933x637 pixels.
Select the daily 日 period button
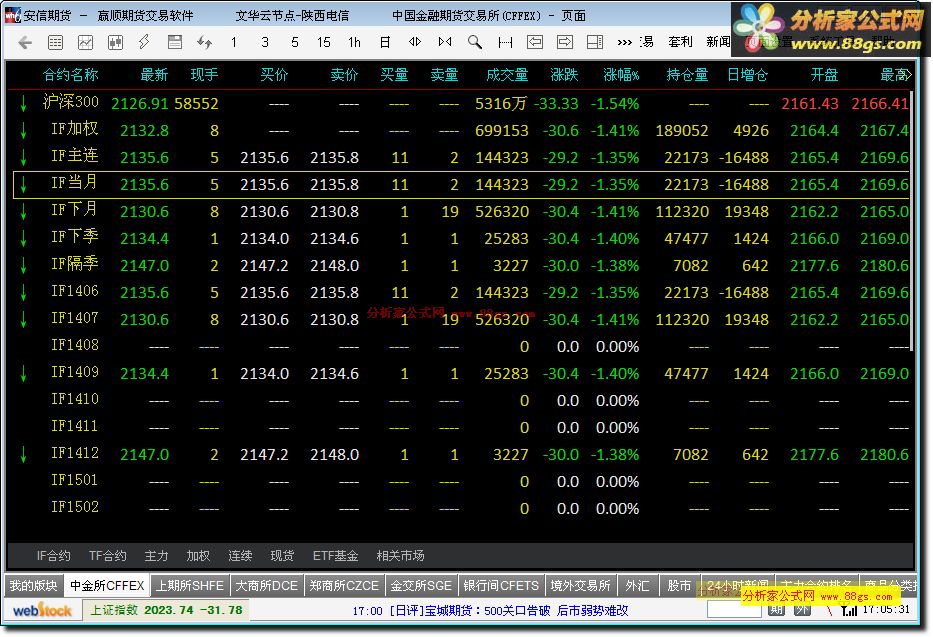(385, 42)
